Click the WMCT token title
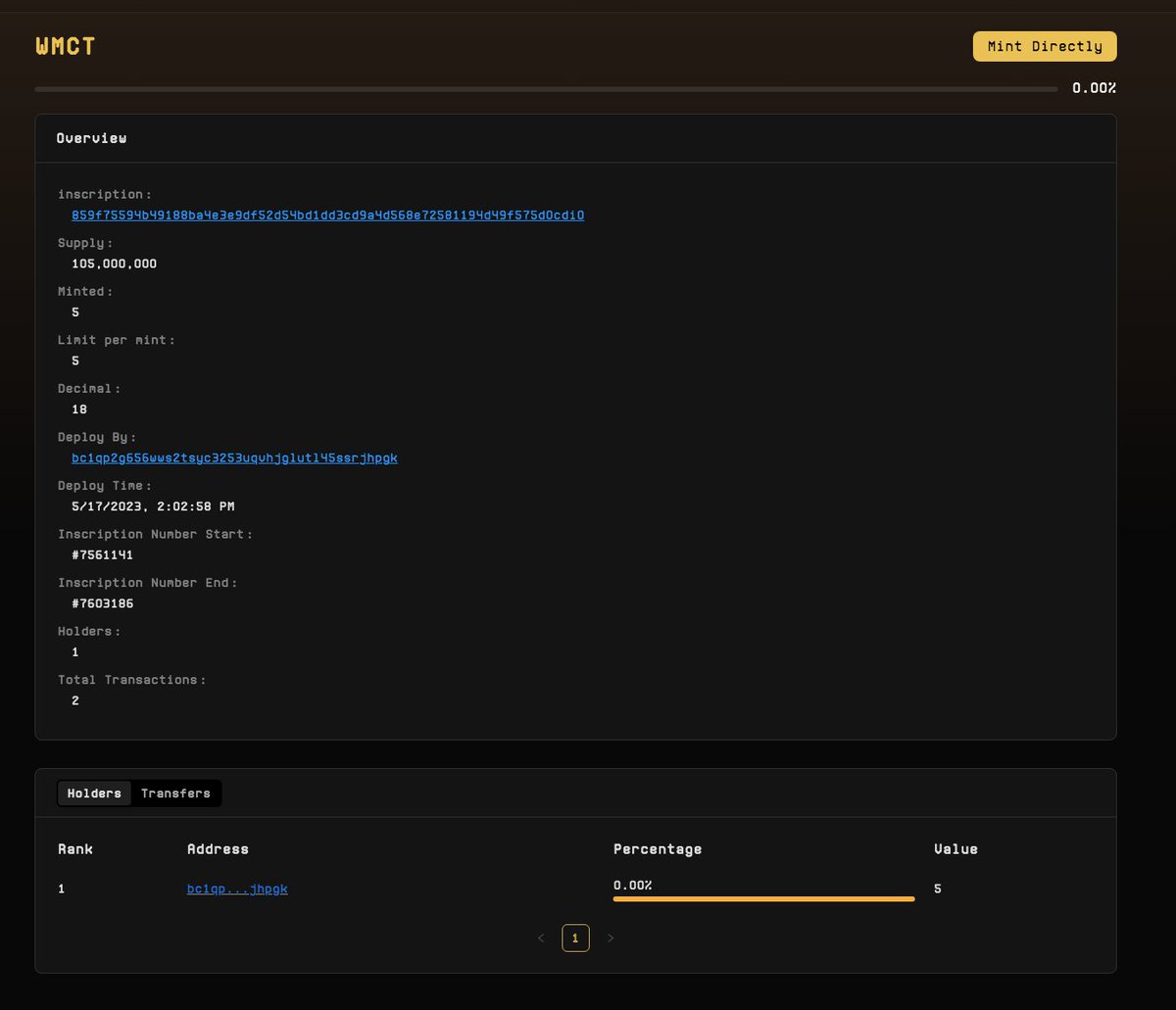This screenshot has height=1010, width=1176. point(66,46)
